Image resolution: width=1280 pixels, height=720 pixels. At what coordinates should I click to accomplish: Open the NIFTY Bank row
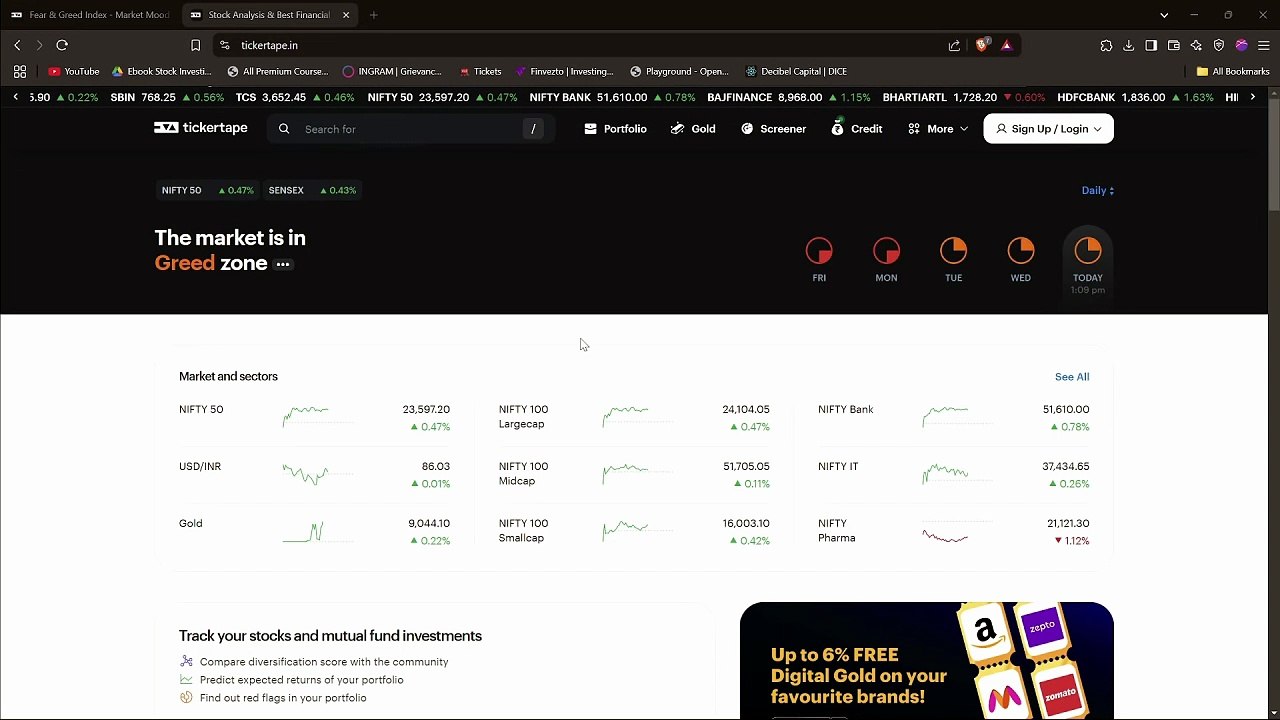pyautogui.click(x=954, y=417)
